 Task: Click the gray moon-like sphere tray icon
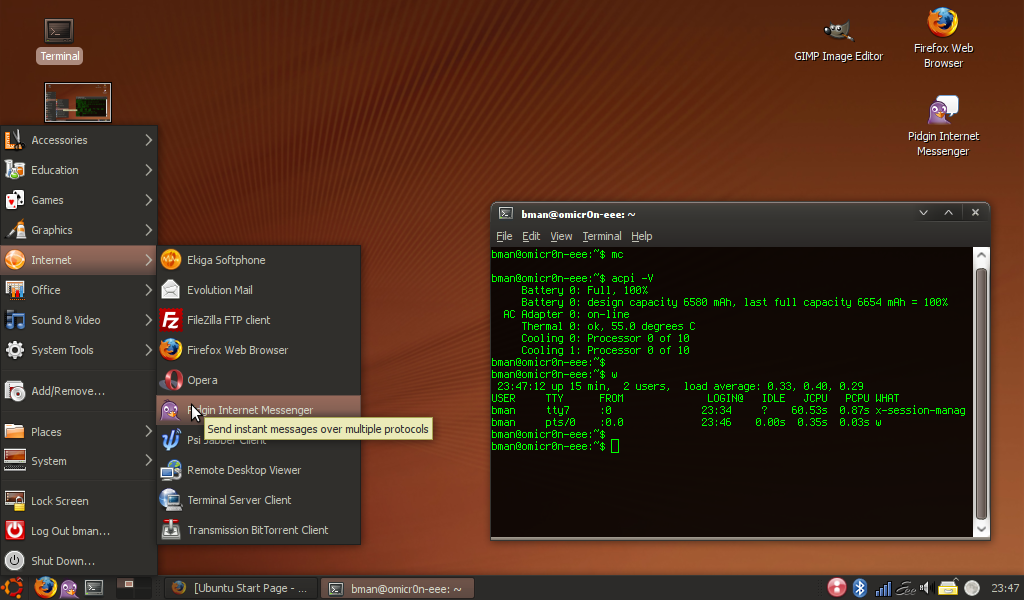(972, 588)
